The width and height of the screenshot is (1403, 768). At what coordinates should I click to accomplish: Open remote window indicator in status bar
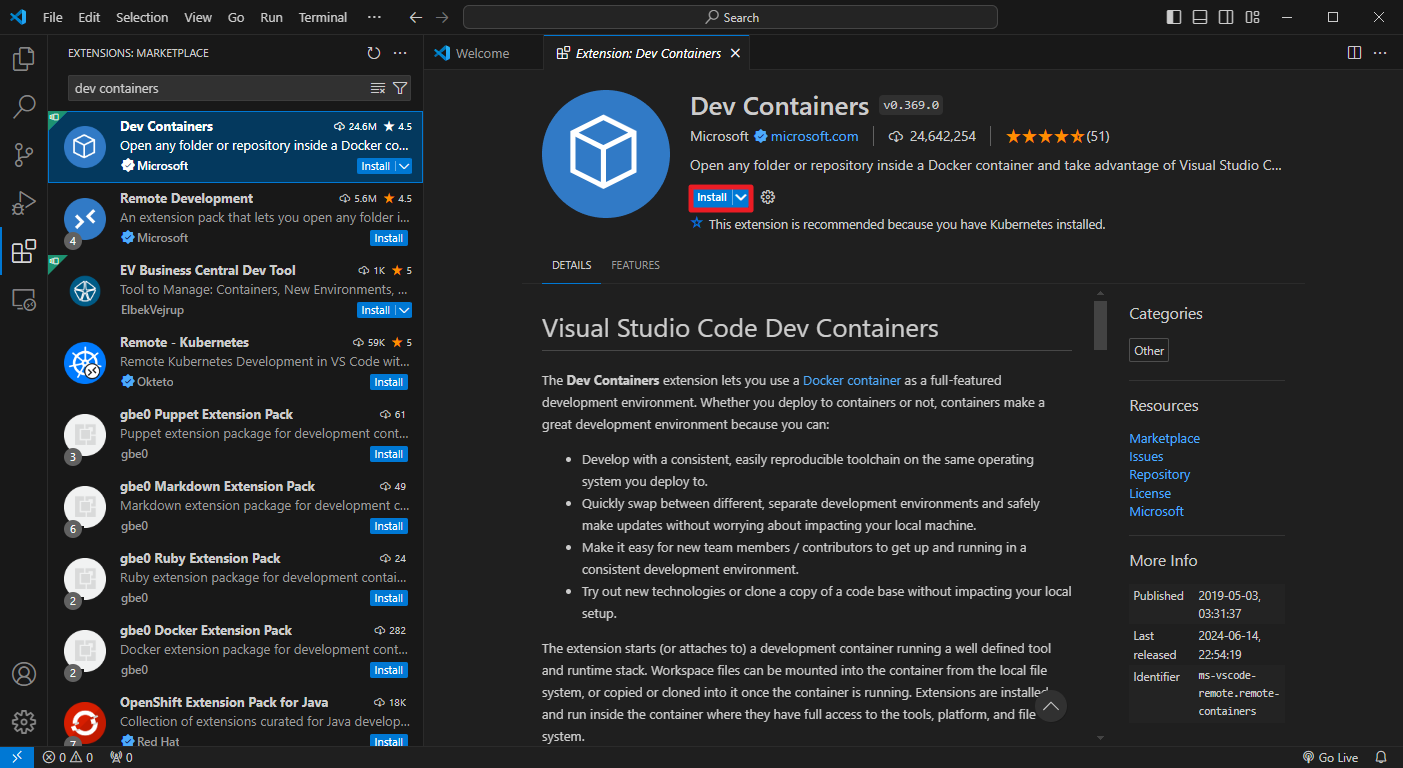click(x=18, y=757)
